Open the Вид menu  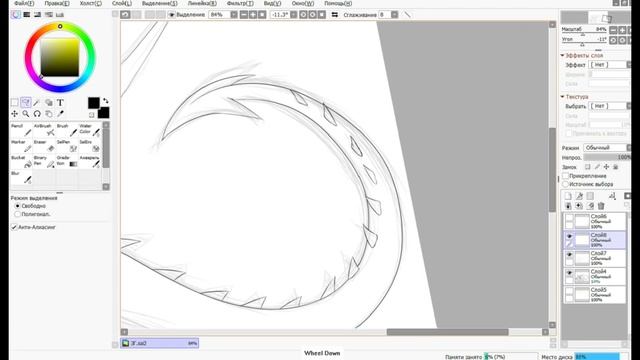pyautogui.click(x=272, y=3)
